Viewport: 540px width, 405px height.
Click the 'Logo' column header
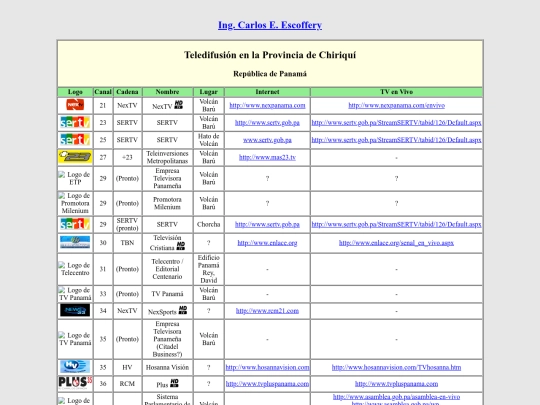(x=75, y=92)
